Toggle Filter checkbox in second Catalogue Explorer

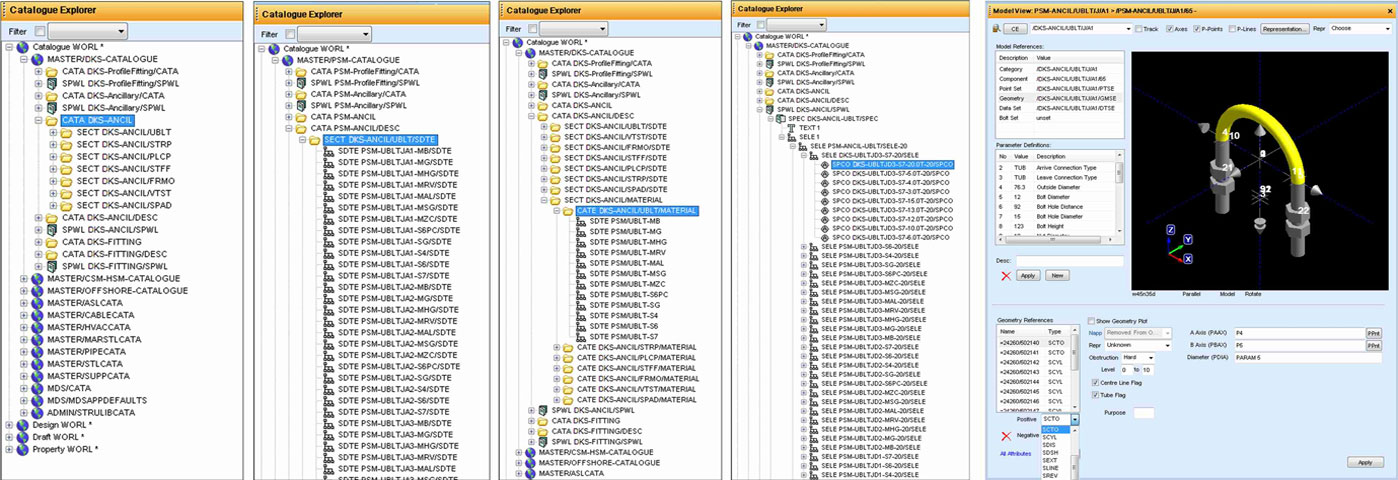291,34
